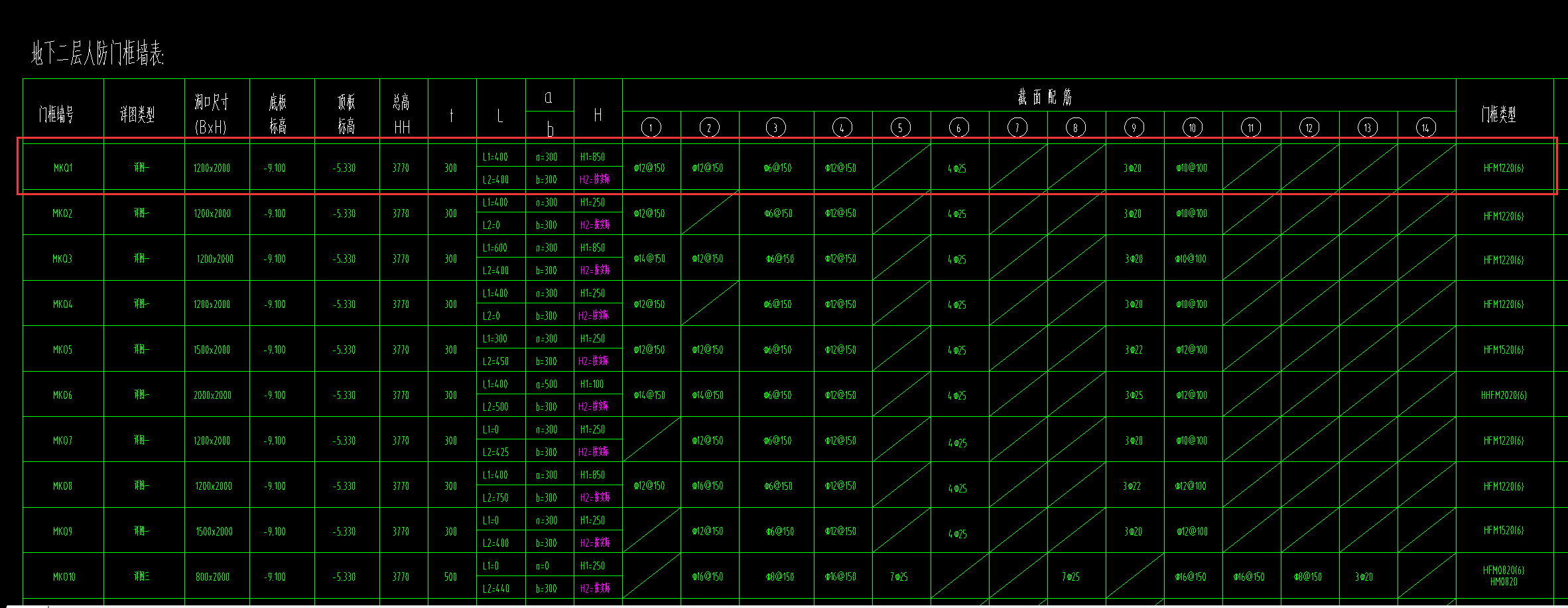Click the 截面配筋 header text
This screenshot has width=1568, height=608.
coord(1045,97)
